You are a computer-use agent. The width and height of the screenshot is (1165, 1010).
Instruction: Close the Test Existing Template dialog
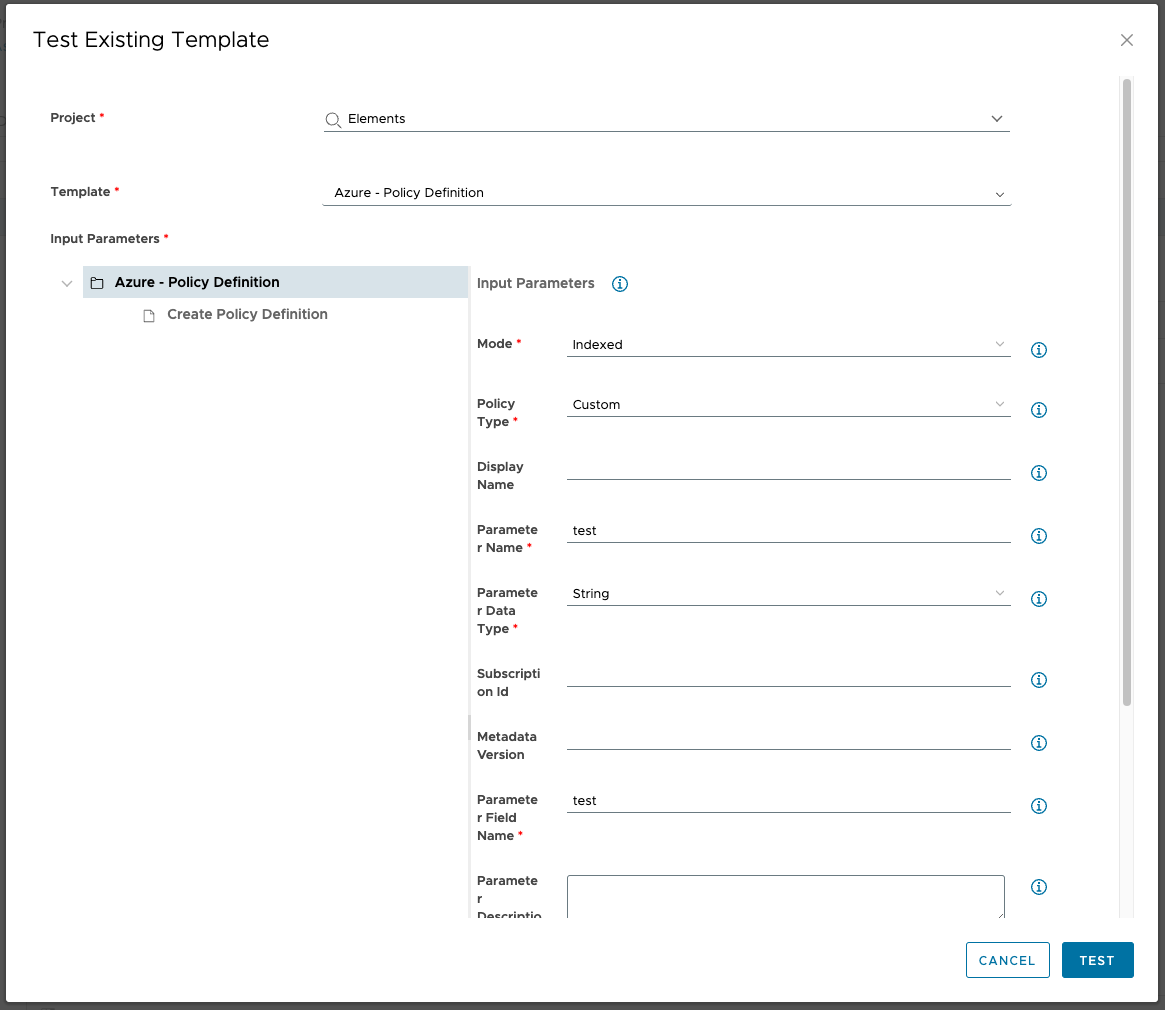[1127, 41]
